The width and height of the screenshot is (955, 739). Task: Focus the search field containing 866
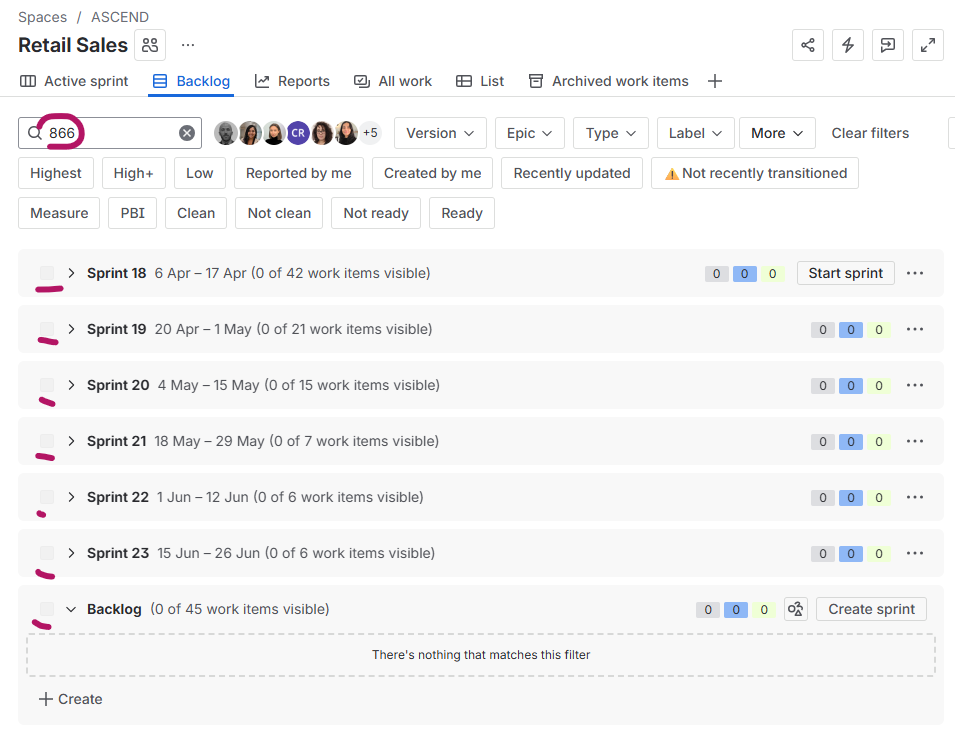click(x=110, y=133)
